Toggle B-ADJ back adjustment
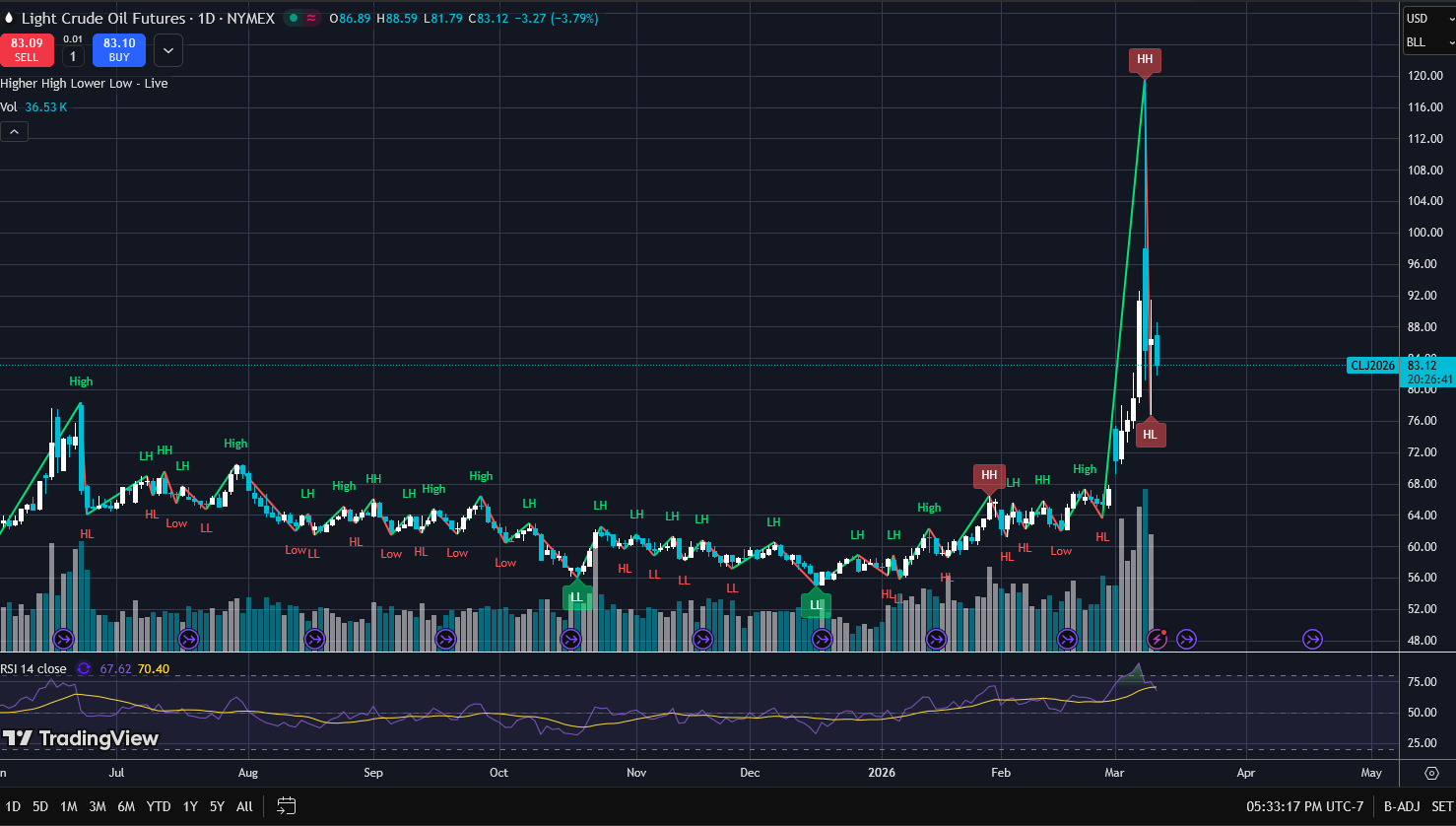 pyautogui.click(x=1401, y=806)
